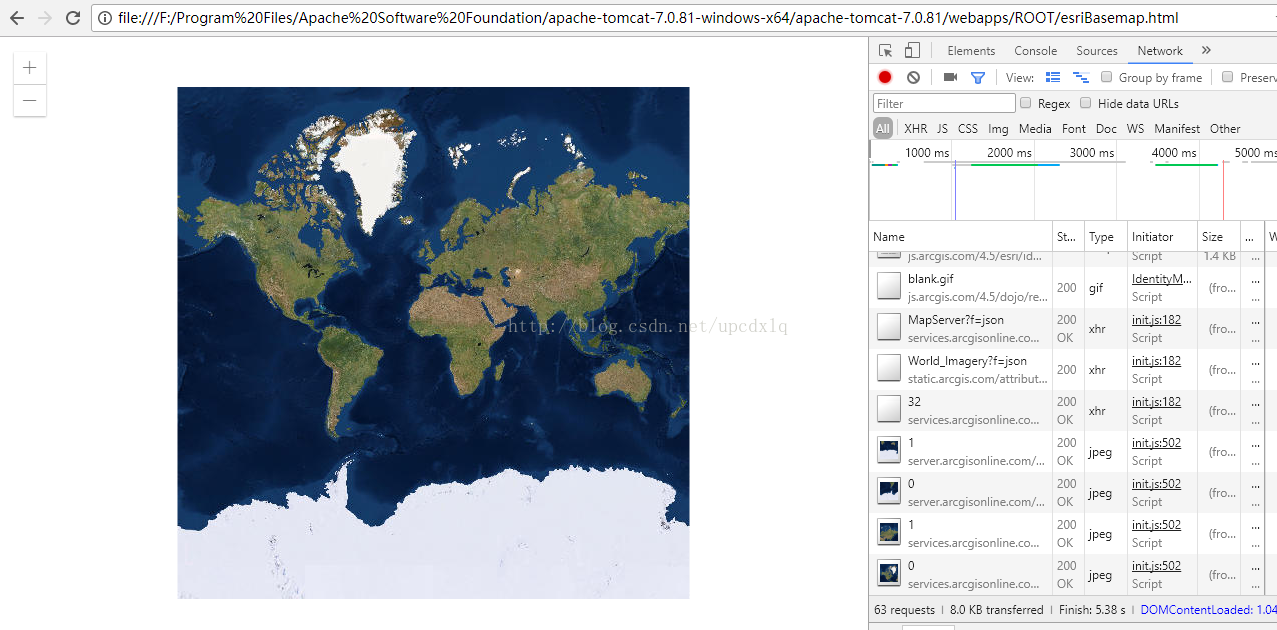Click the capture screenshots camera icon
The width and height of the screenshot is (1277, 630).
(950, 77)
